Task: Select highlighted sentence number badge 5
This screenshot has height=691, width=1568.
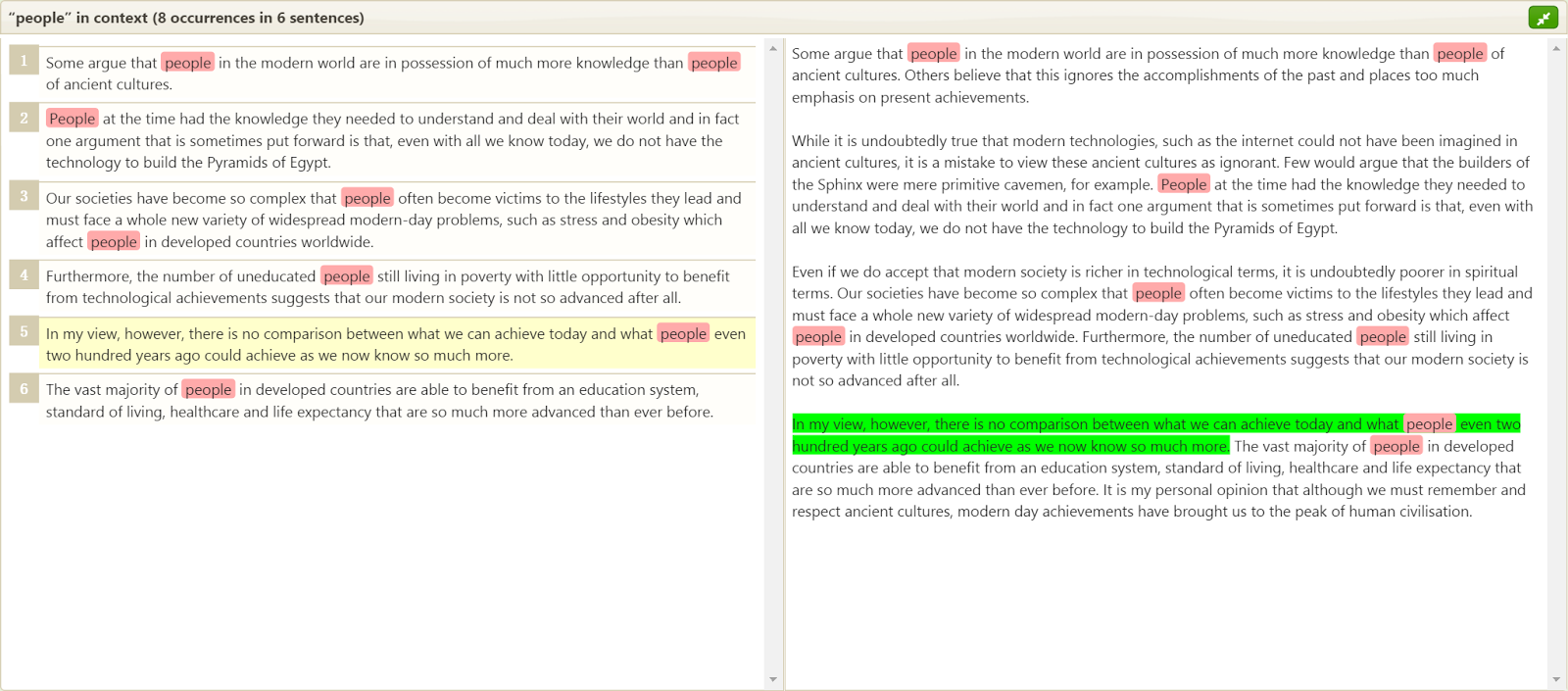Action: coord(24,331)
